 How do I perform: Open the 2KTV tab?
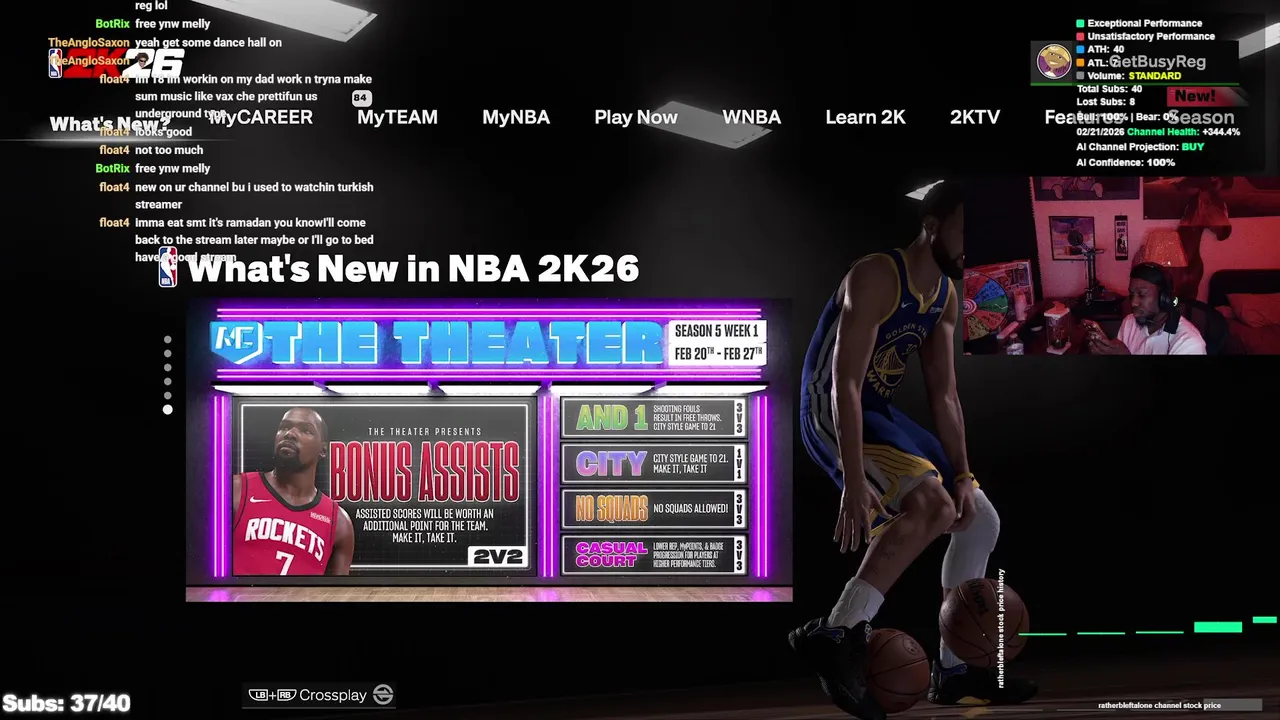coord(975,117)
